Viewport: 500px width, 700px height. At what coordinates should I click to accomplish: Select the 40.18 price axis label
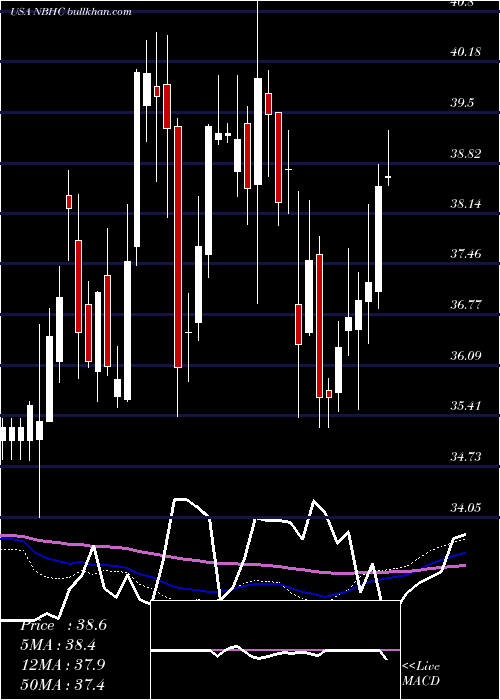[x=466, y=52]
